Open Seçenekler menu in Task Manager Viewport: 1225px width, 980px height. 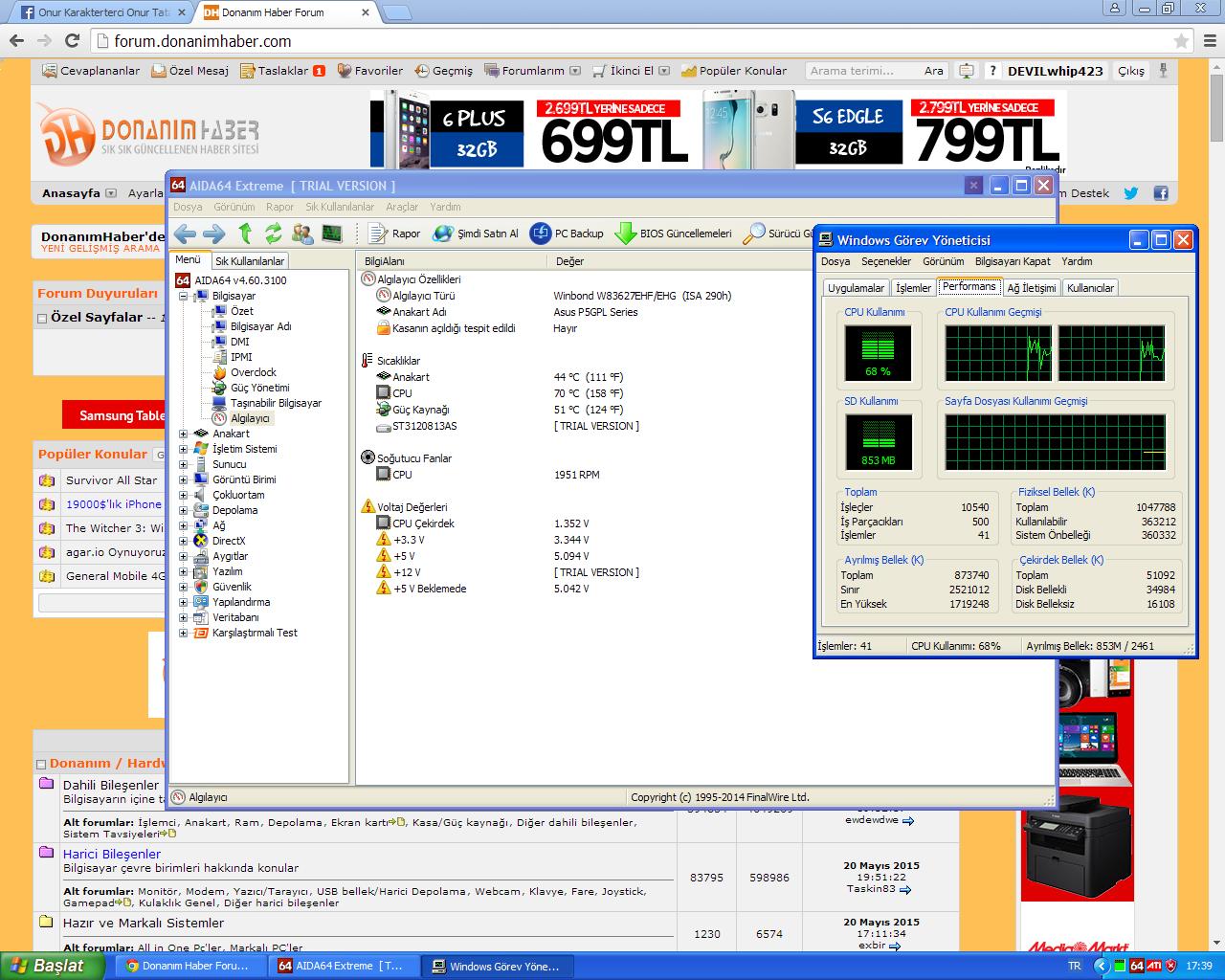coord(886,261)
